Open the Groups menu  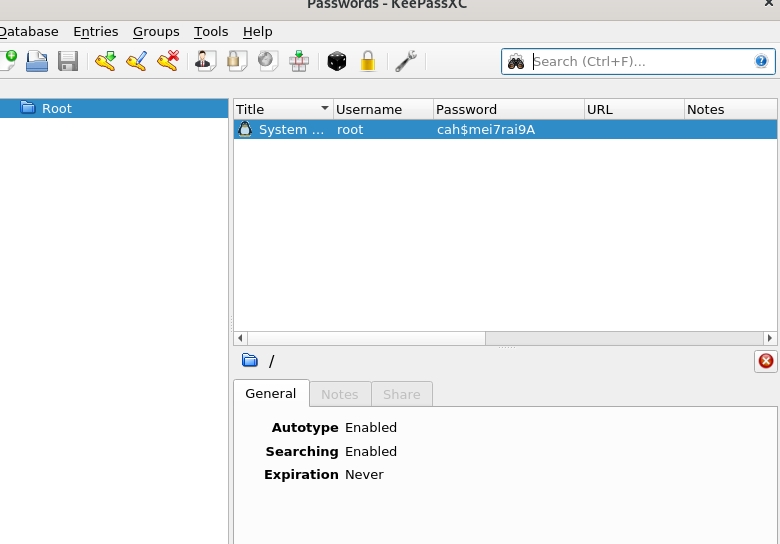click(x=156, y=32)
